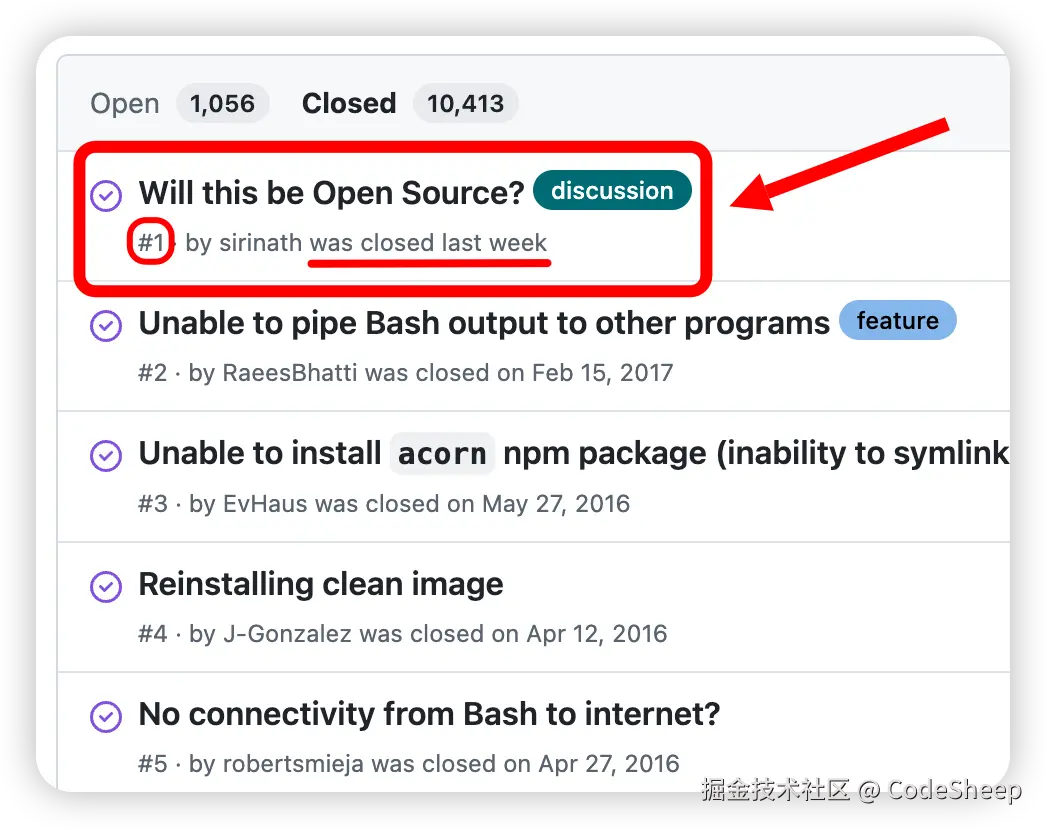Screen dimensions: 1046x828
Task: Switch to the Open issues tab
Action: tap(125, 104)
